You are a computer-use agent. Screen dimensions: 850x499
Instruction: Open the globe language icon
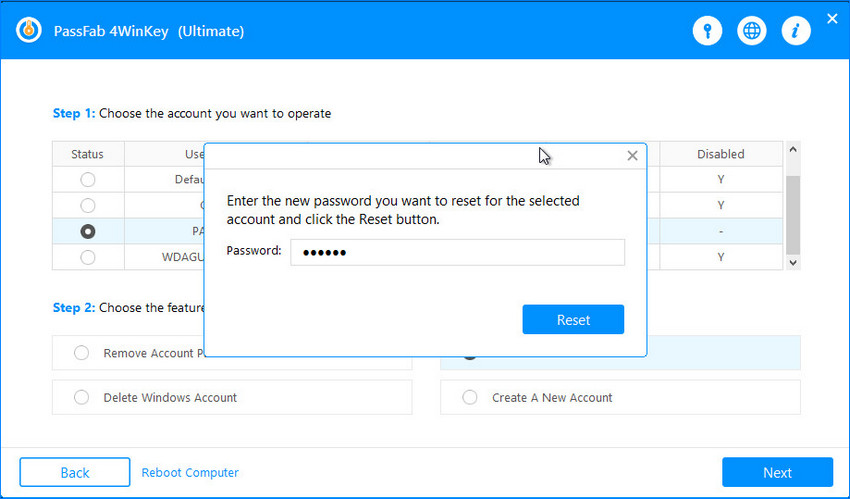pos(751,31)
